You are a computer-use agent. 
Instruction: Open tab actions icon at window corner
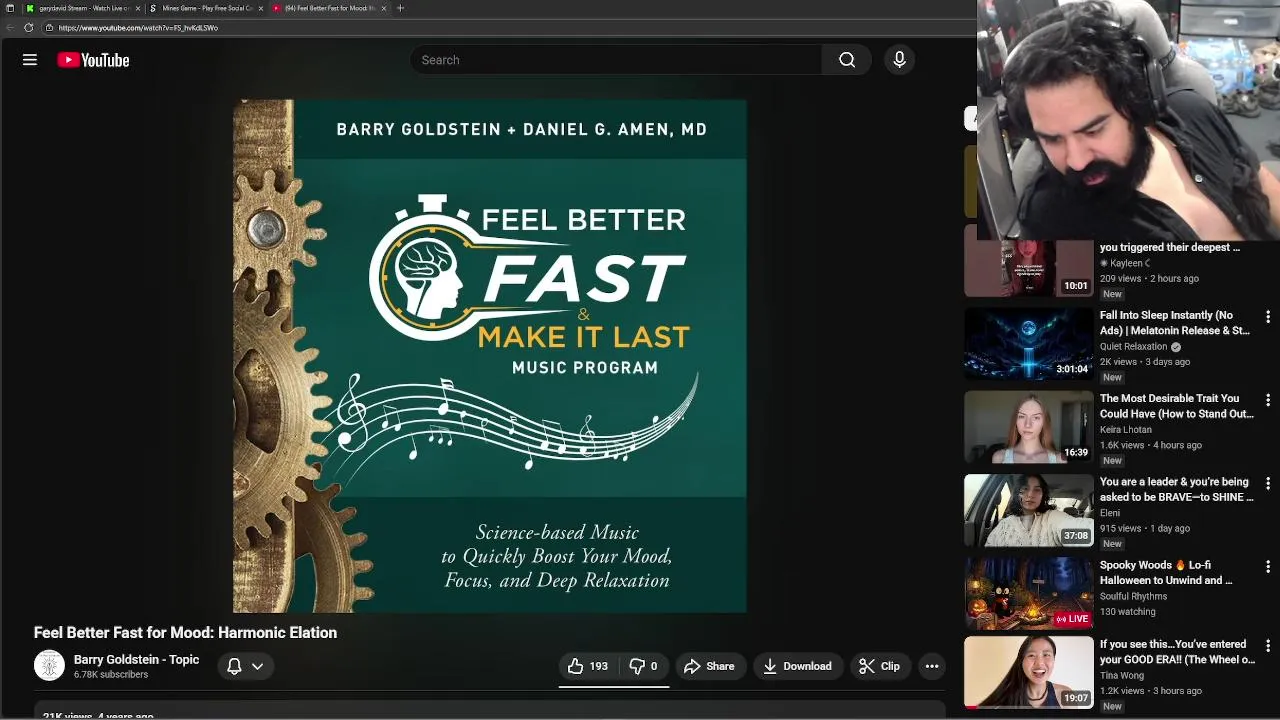(9, 8)
